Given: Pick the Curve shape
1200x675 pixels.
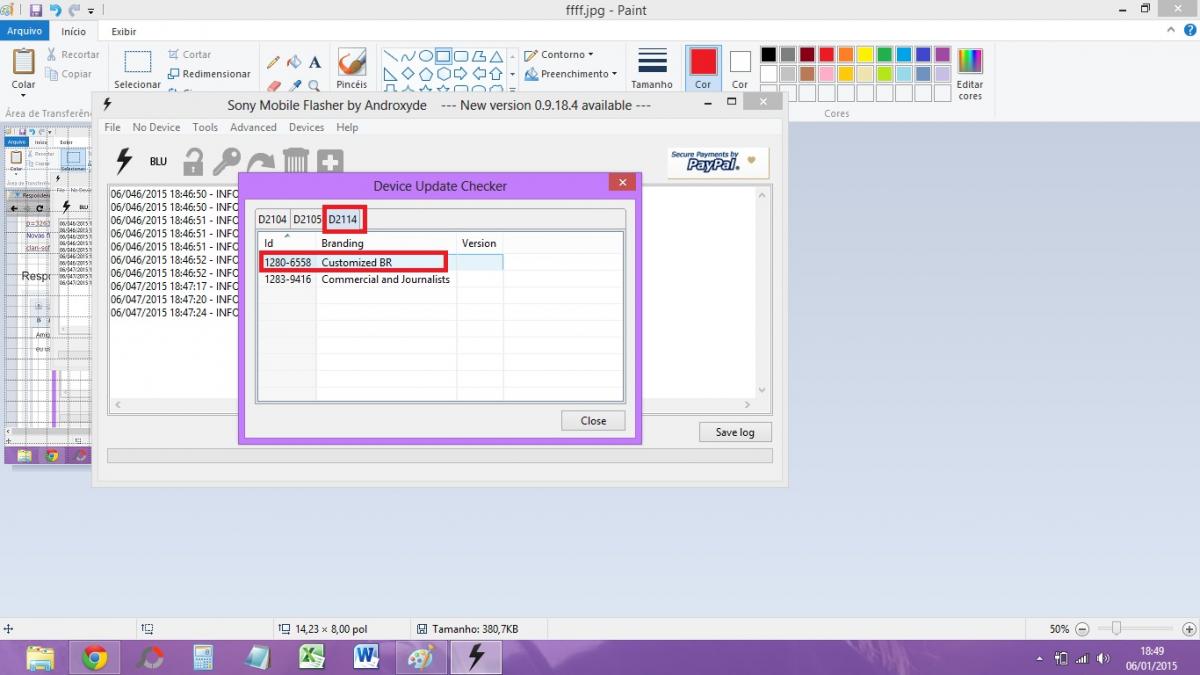Looking at the screenshot, I should click(x=408, y=56).
